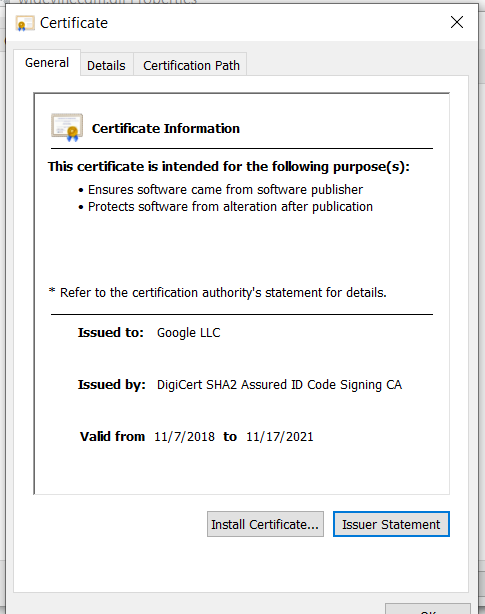
Task: Click the DigiCert SHA2 Assured ID issuer name
Action: click(279, 385)
